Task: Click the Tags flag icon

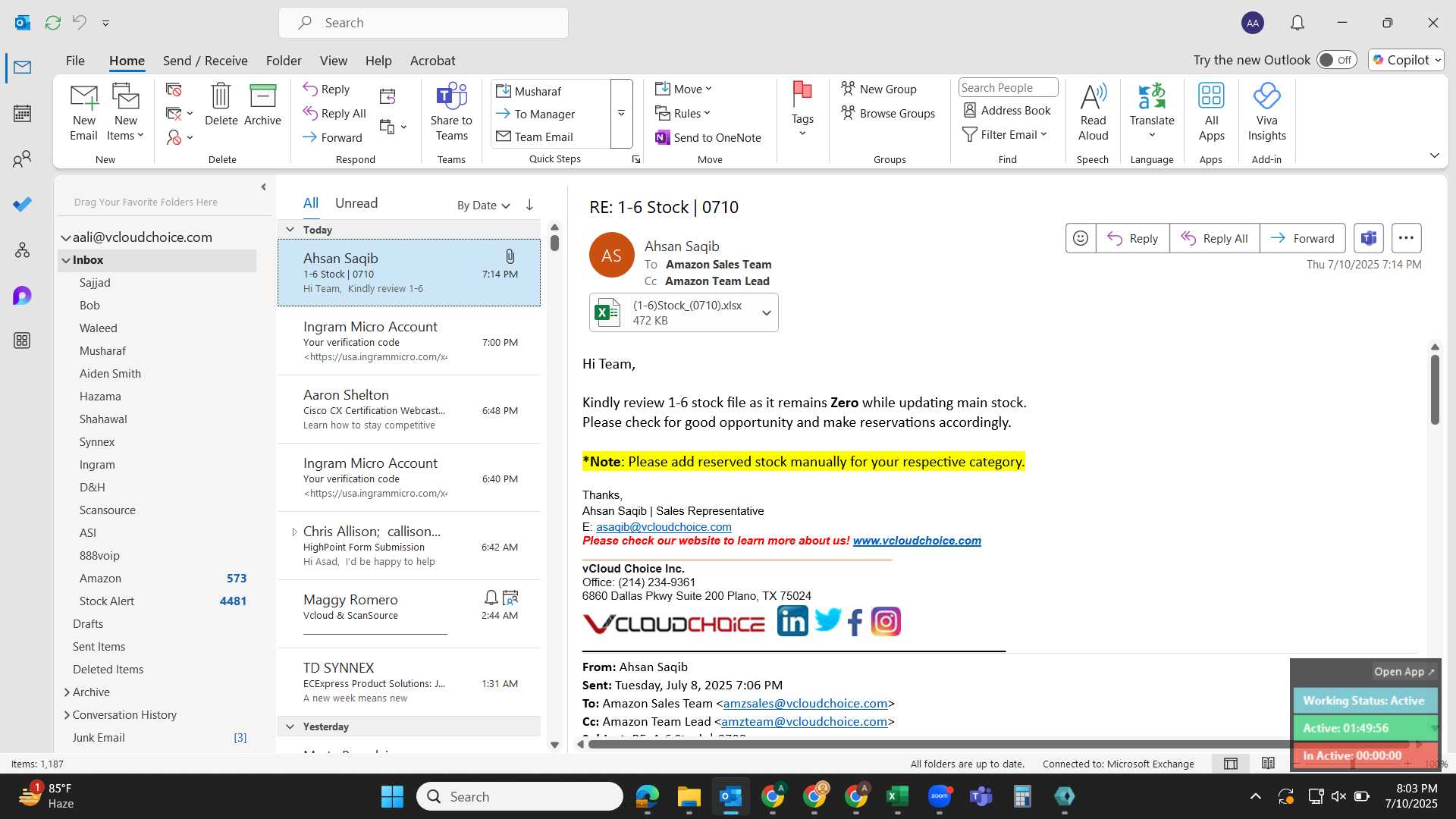Action: pyautogui.click(x=802, y=108)
